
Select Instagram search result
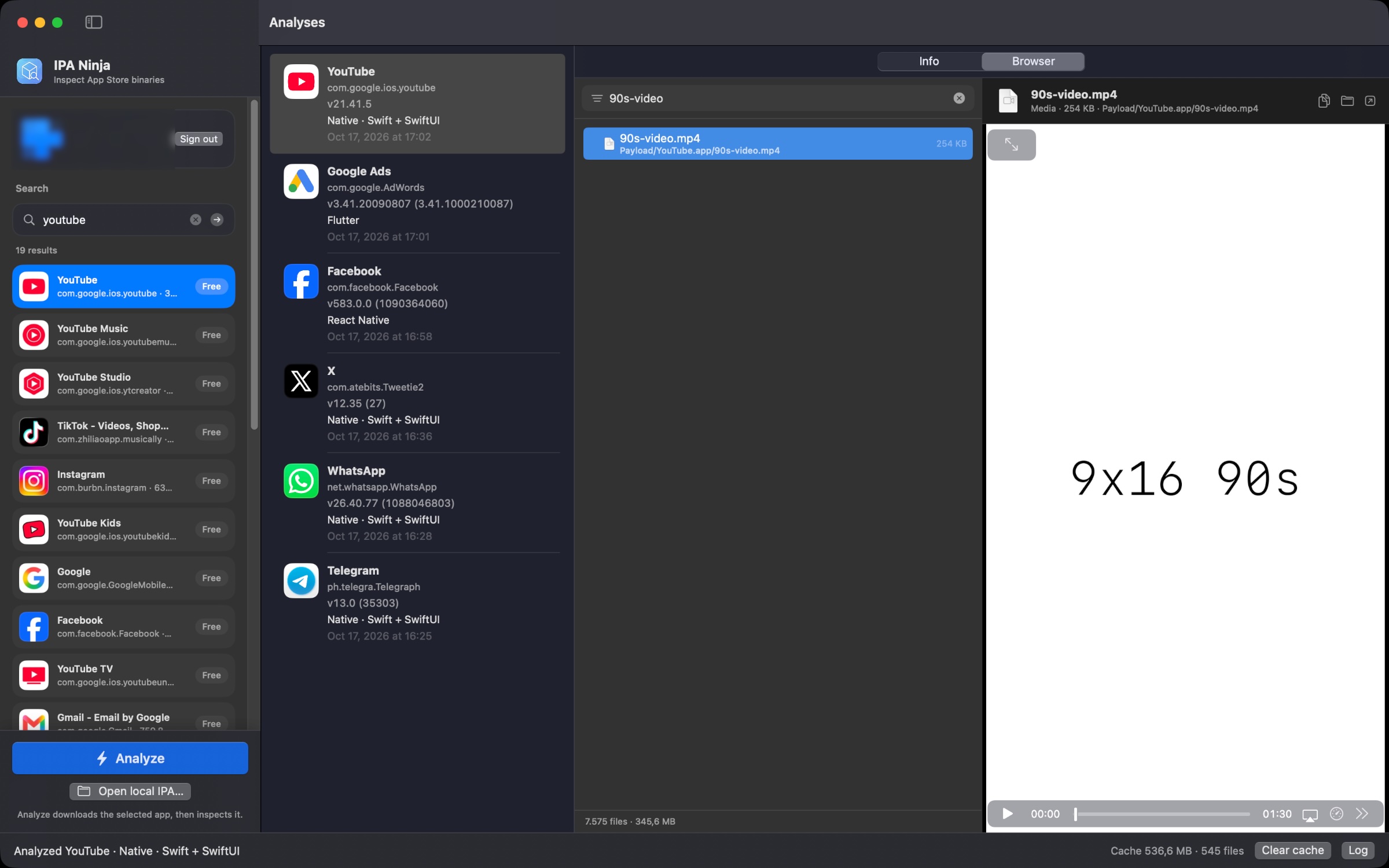[x=123, y=481]
